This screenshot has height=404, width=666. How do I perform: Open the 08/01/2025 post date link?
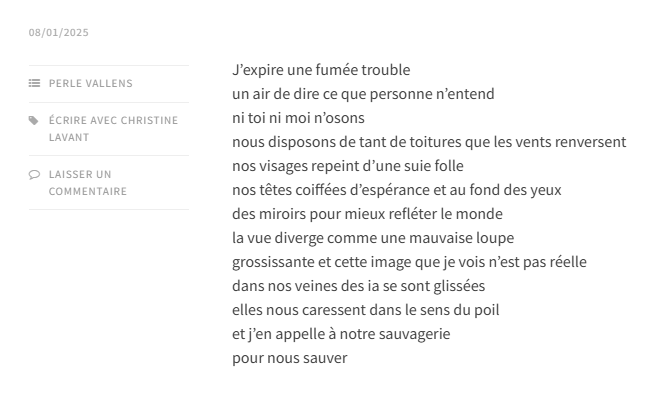(59, 33)
